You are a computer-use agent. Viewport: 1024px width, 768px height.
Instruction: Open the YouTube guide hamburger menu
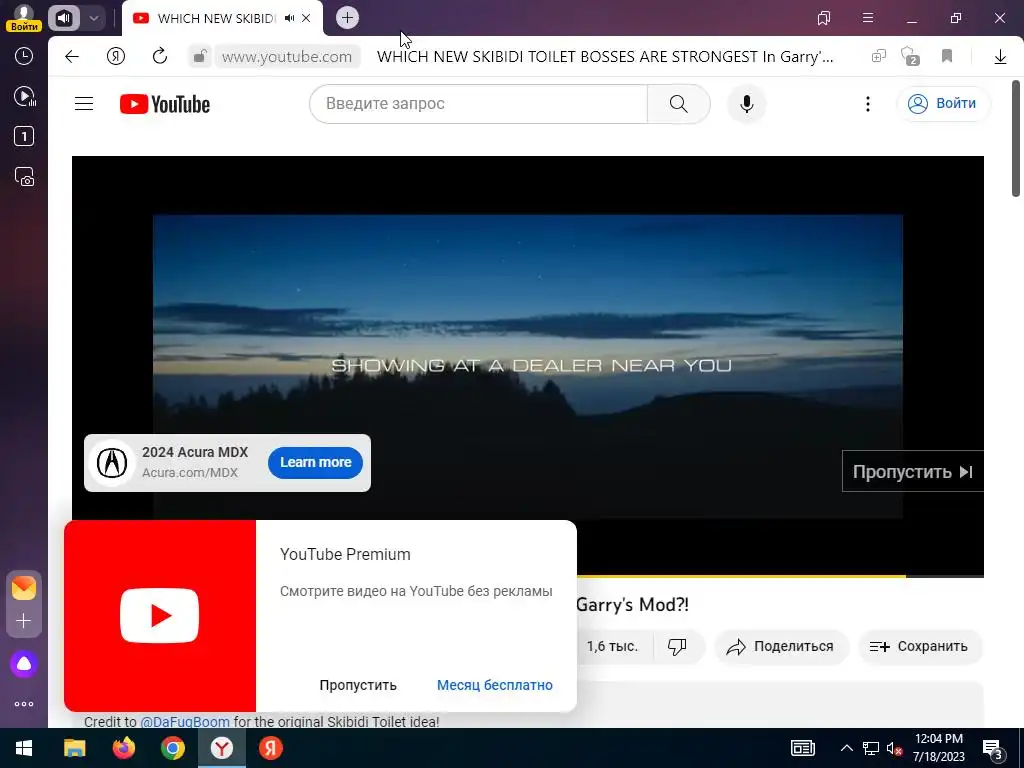(x=84, y=104)
